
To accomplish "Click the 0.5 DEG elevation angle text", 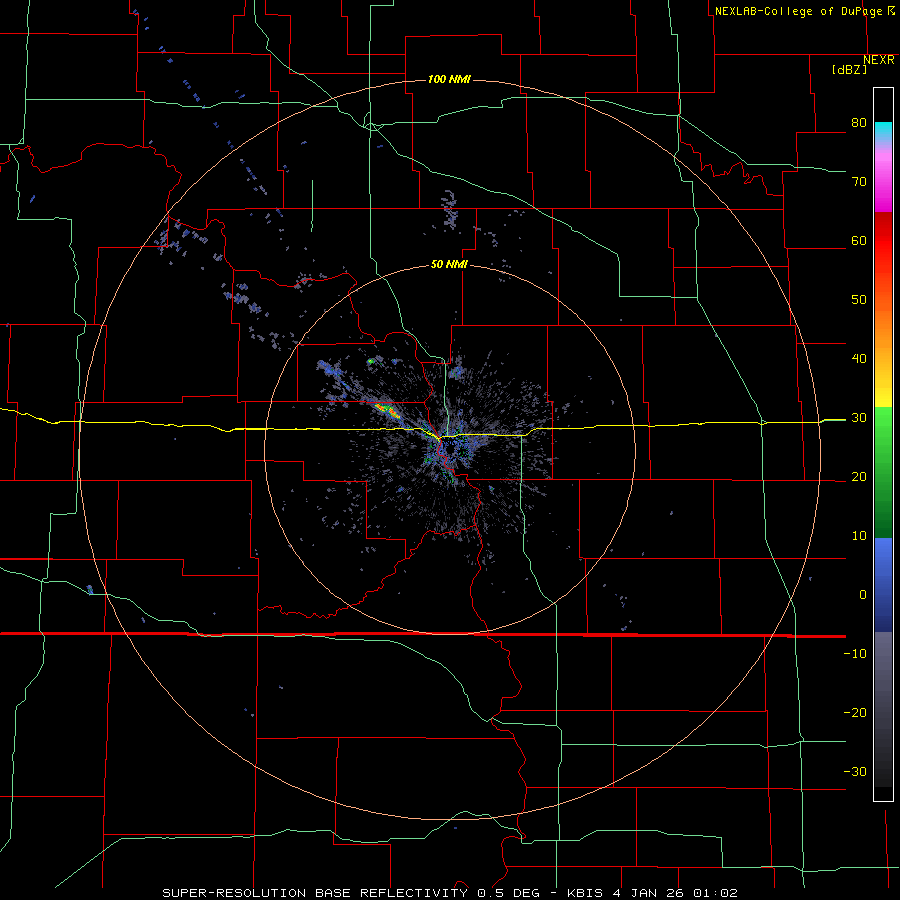I will pos(509,893).
